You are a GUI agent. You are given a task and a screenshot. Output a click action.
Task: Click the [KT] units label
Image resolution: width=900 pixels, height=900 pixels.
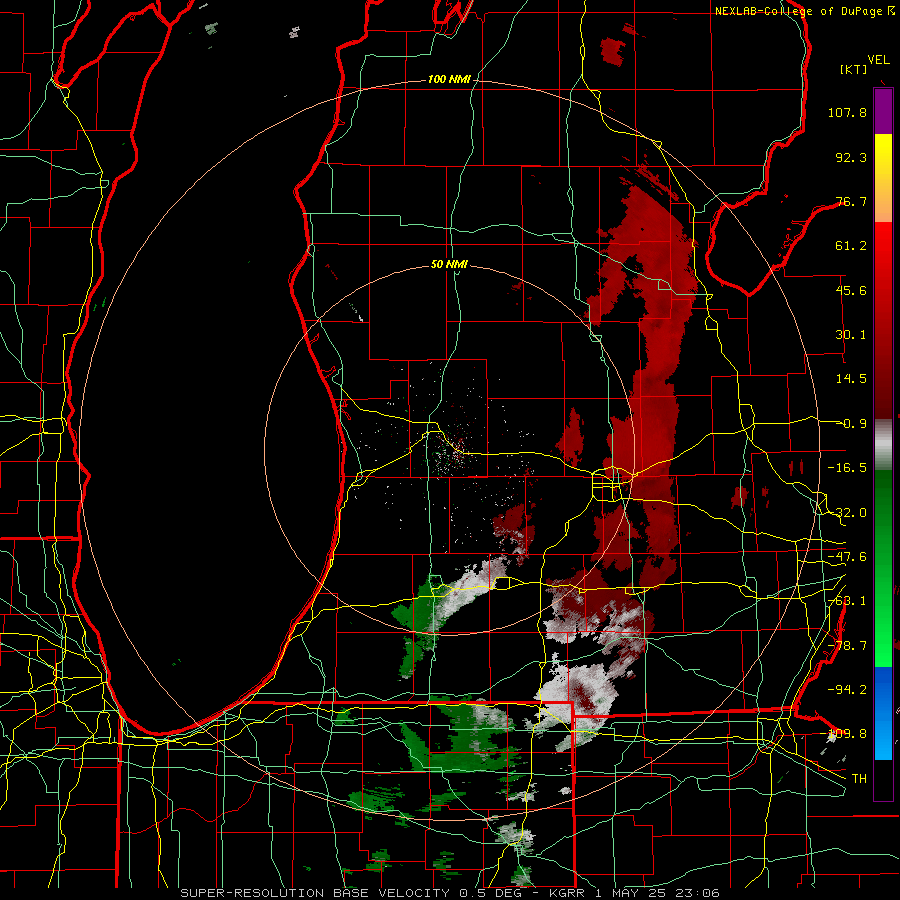pos(854,69)
